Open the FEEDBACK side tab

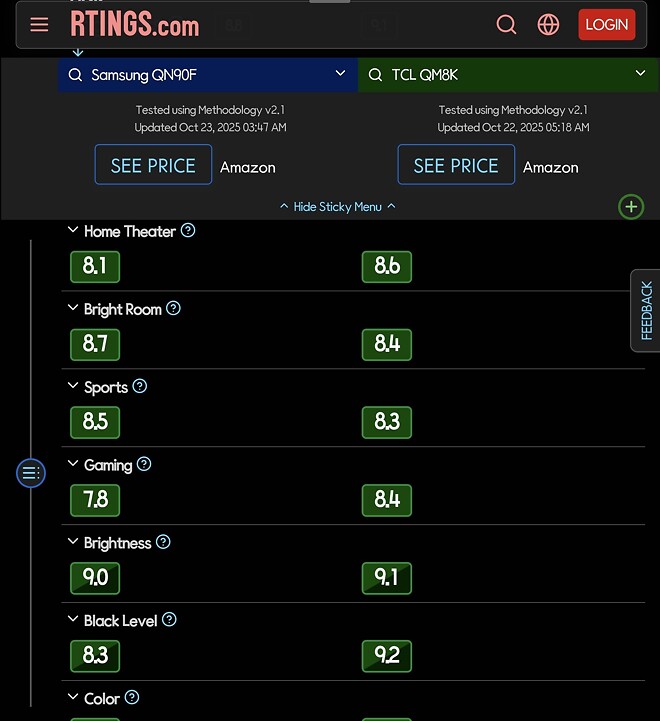tap(646, 310)
